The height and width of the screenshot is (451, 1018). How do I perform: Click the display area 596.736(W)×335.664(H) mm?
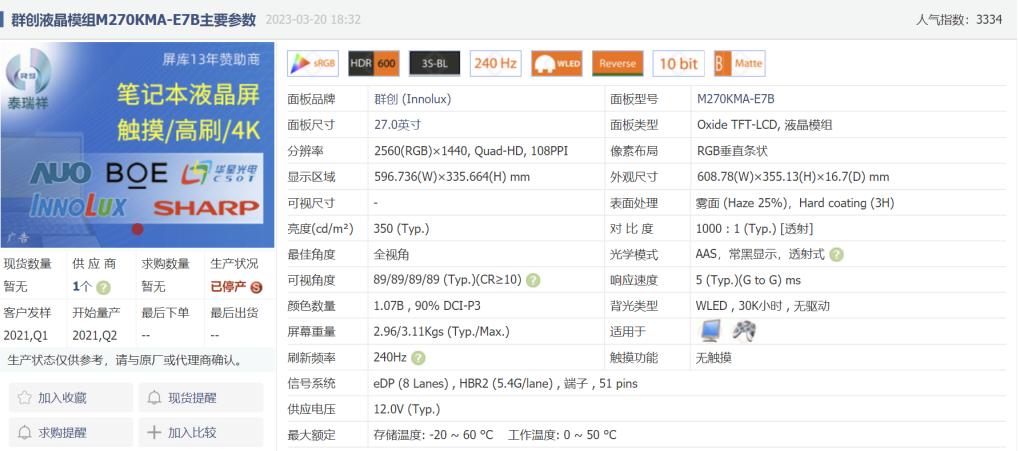(x=452, y=177)
